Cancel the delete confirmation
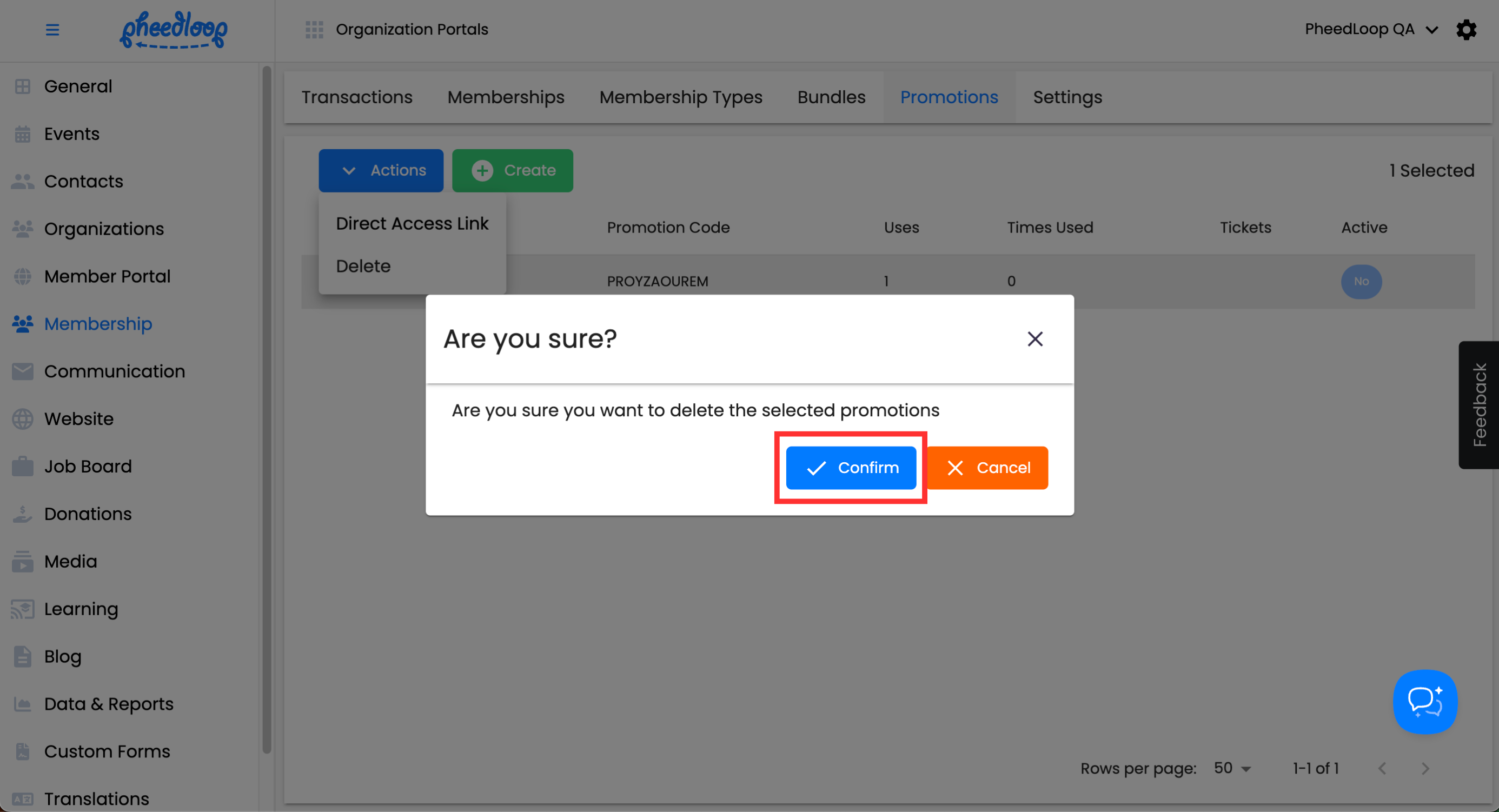Screen dimensions: 1499x812 click(x=987, y=468)
